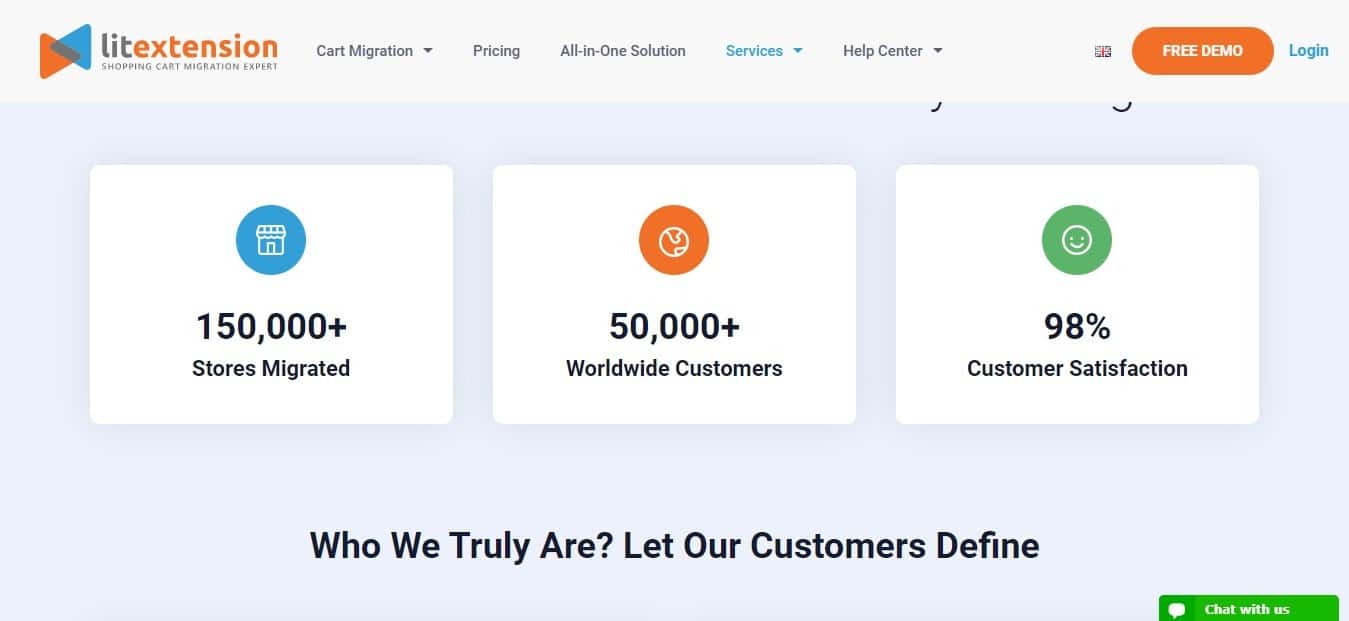Open the Pricing menu item
Viewport: 1349px width, 621px height.
point(496,51)
